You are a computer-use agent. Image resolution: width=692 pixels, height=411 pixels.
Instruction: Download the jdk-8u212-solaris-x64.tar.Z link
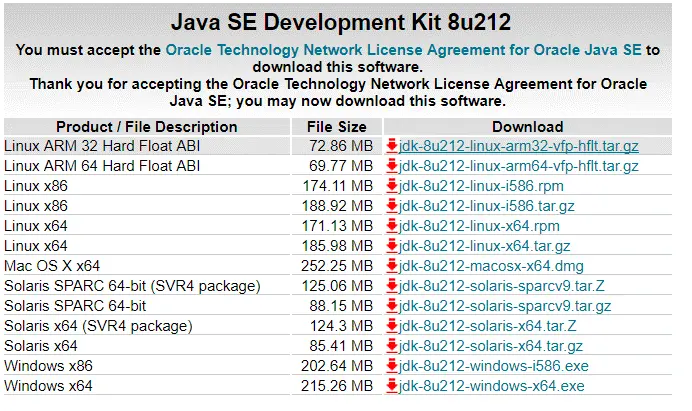point(488,326)
